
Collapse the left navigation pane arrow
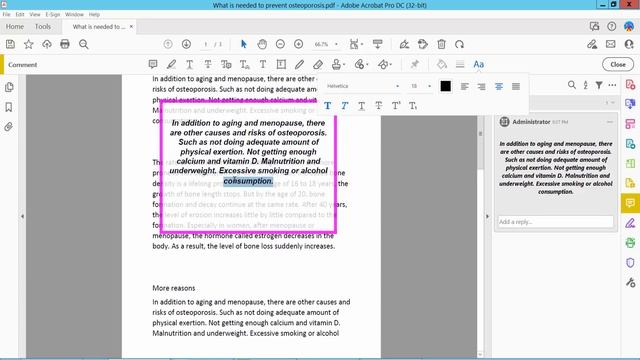pyautogui.click(x=22, y=216)
